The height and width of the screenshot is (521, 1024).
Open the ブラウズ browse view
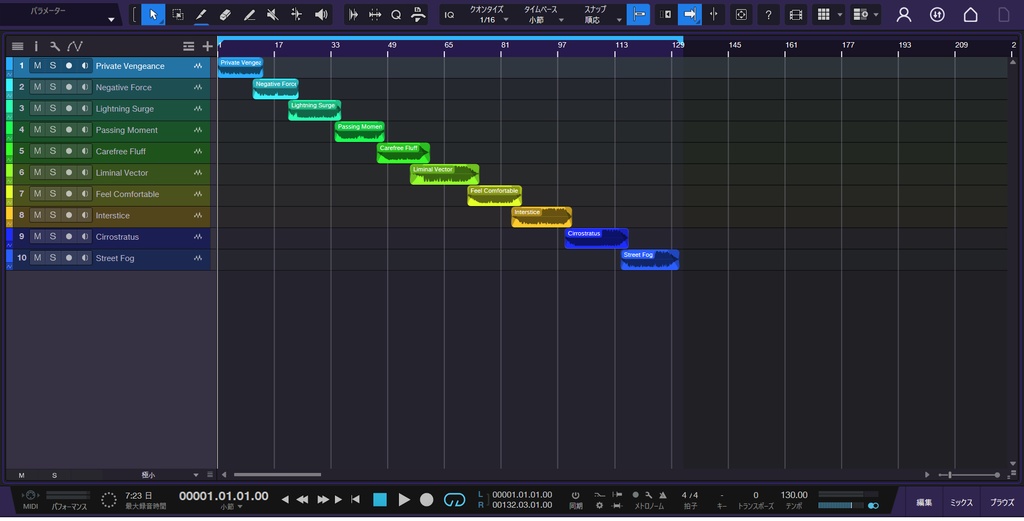[x=1002, y=503]
